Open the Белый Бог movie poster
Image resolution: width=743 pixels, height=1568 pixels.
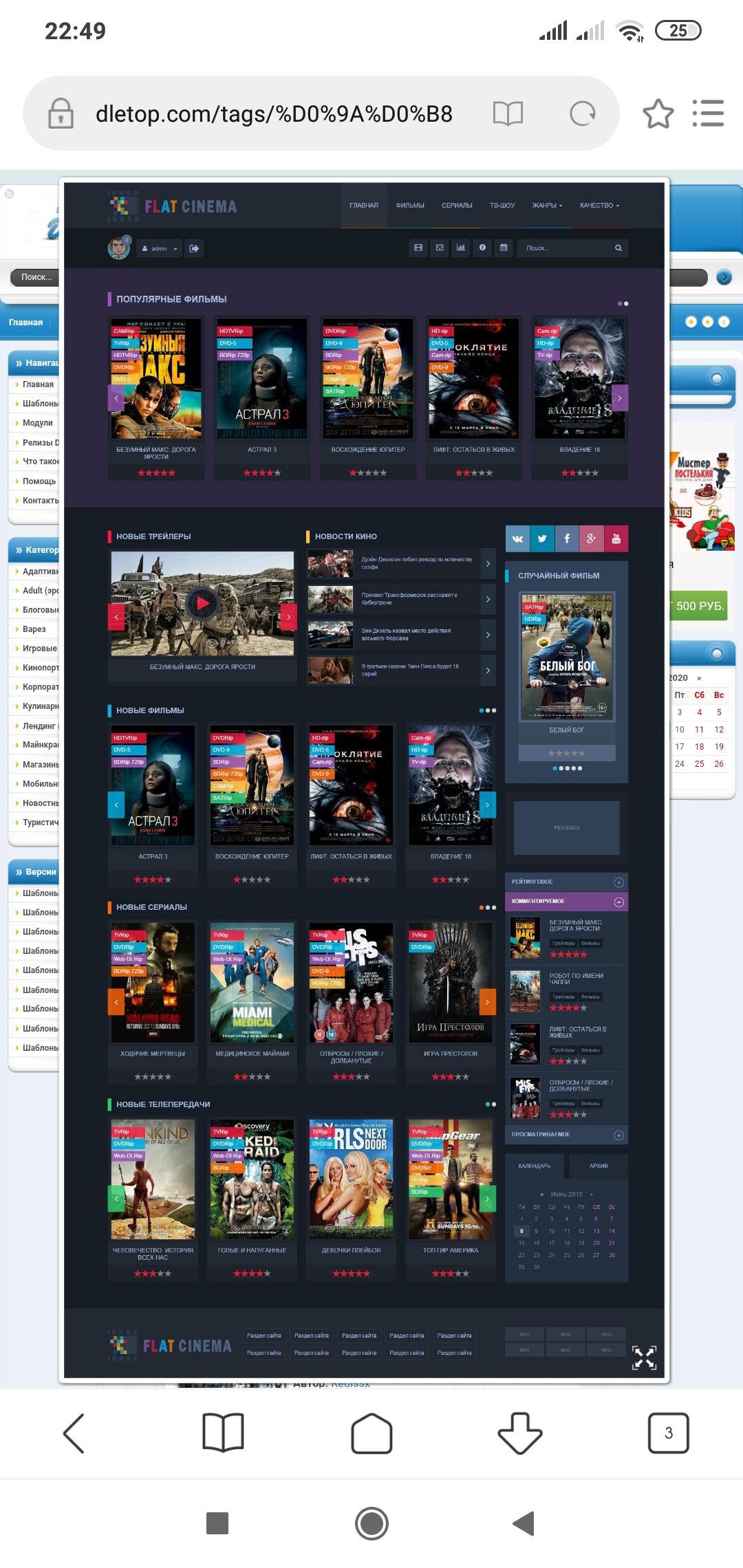[x=567, y=657]
